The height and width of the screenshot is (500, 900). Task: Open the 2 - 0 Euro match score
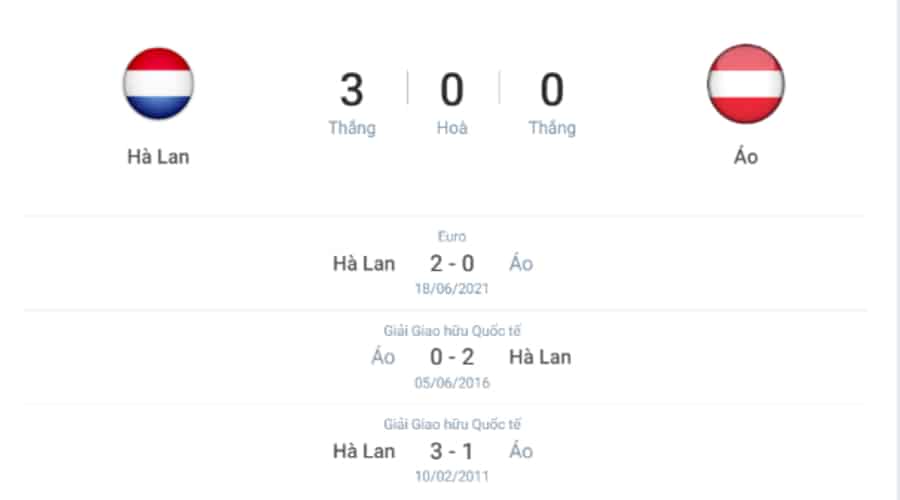[x=452, y=264]
